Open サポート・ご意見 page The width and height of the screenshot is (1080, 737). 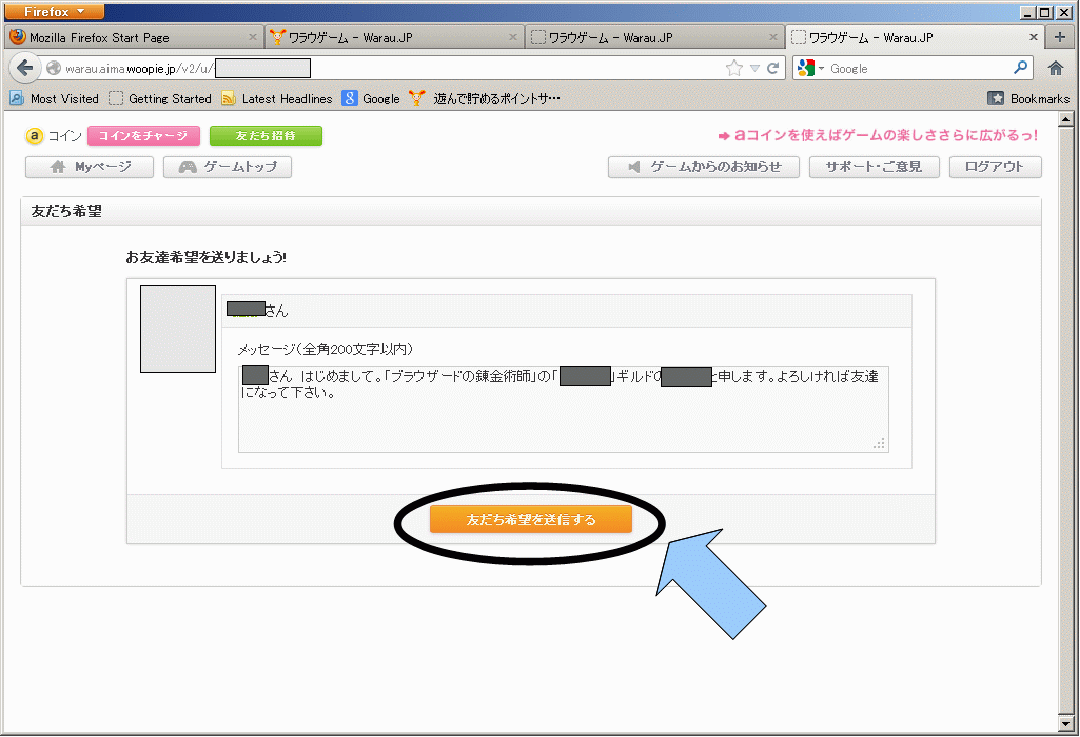tap(874, 167)
